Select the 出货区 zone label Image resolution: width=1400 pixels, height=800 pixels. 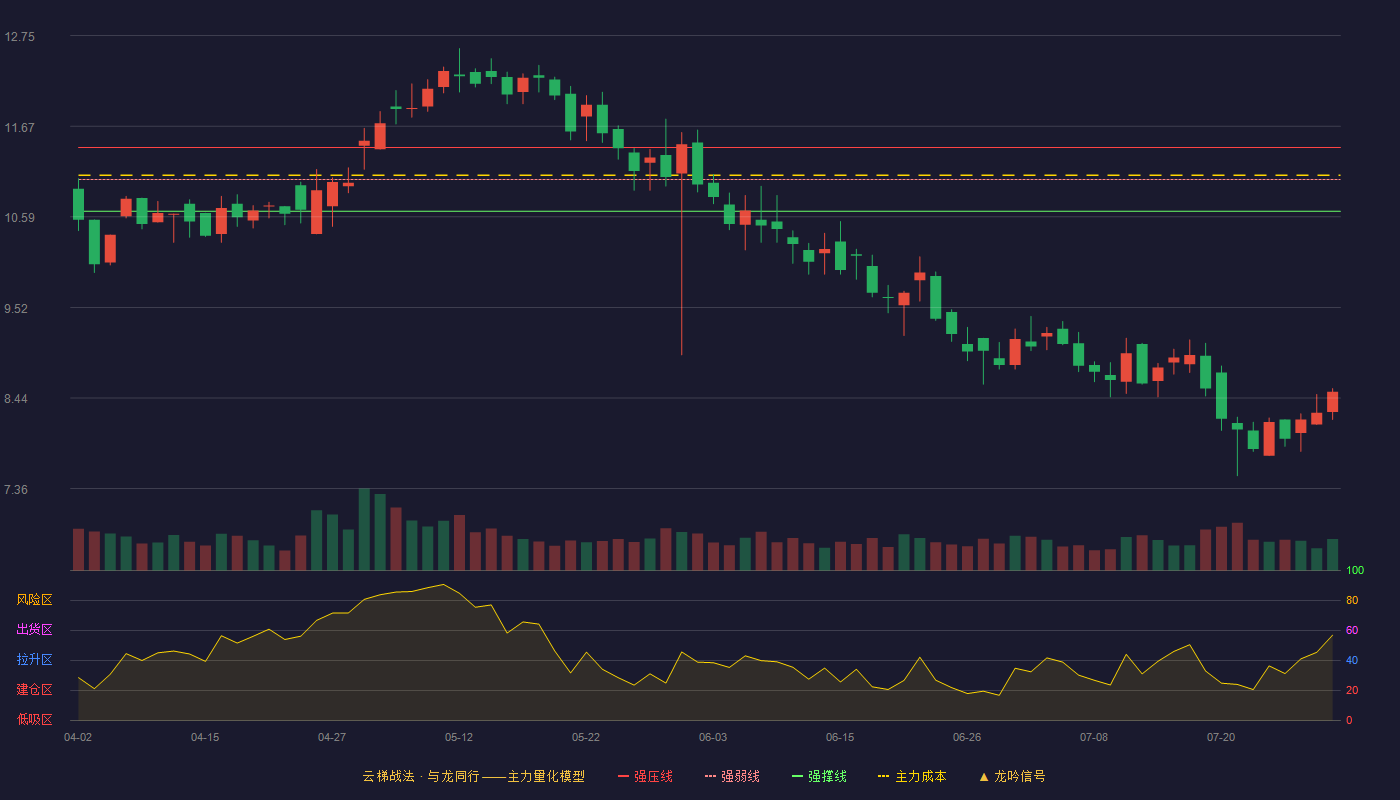[x=34, y=630]
